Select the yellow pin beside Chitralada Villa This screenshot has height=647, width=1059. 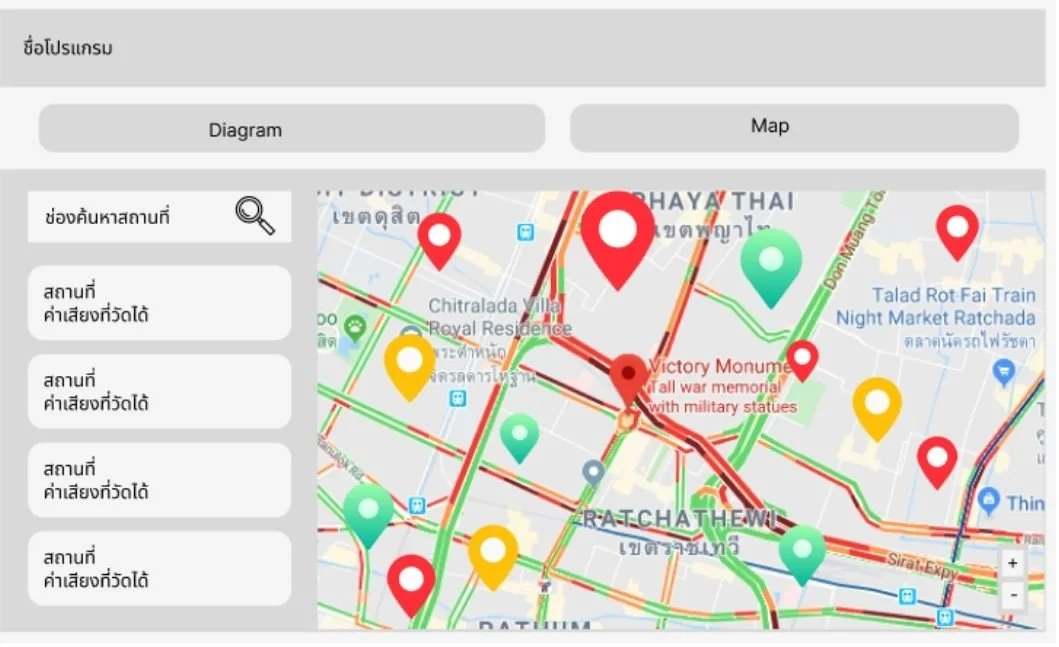tap(409, 367)
